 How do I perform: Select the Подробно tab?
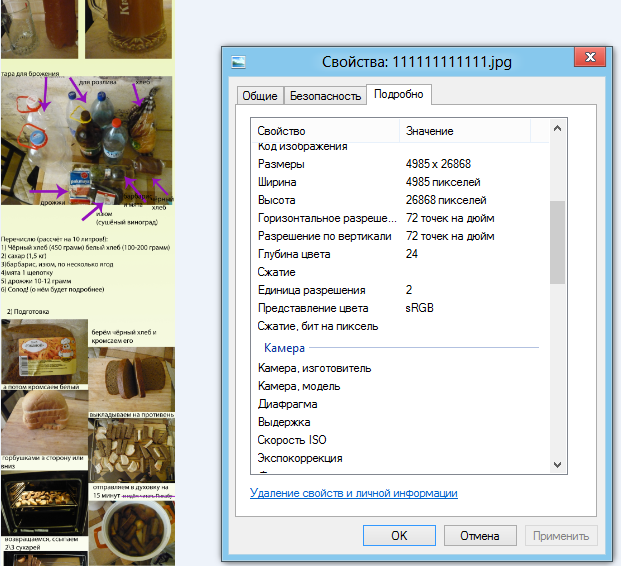tap(399, 94)
